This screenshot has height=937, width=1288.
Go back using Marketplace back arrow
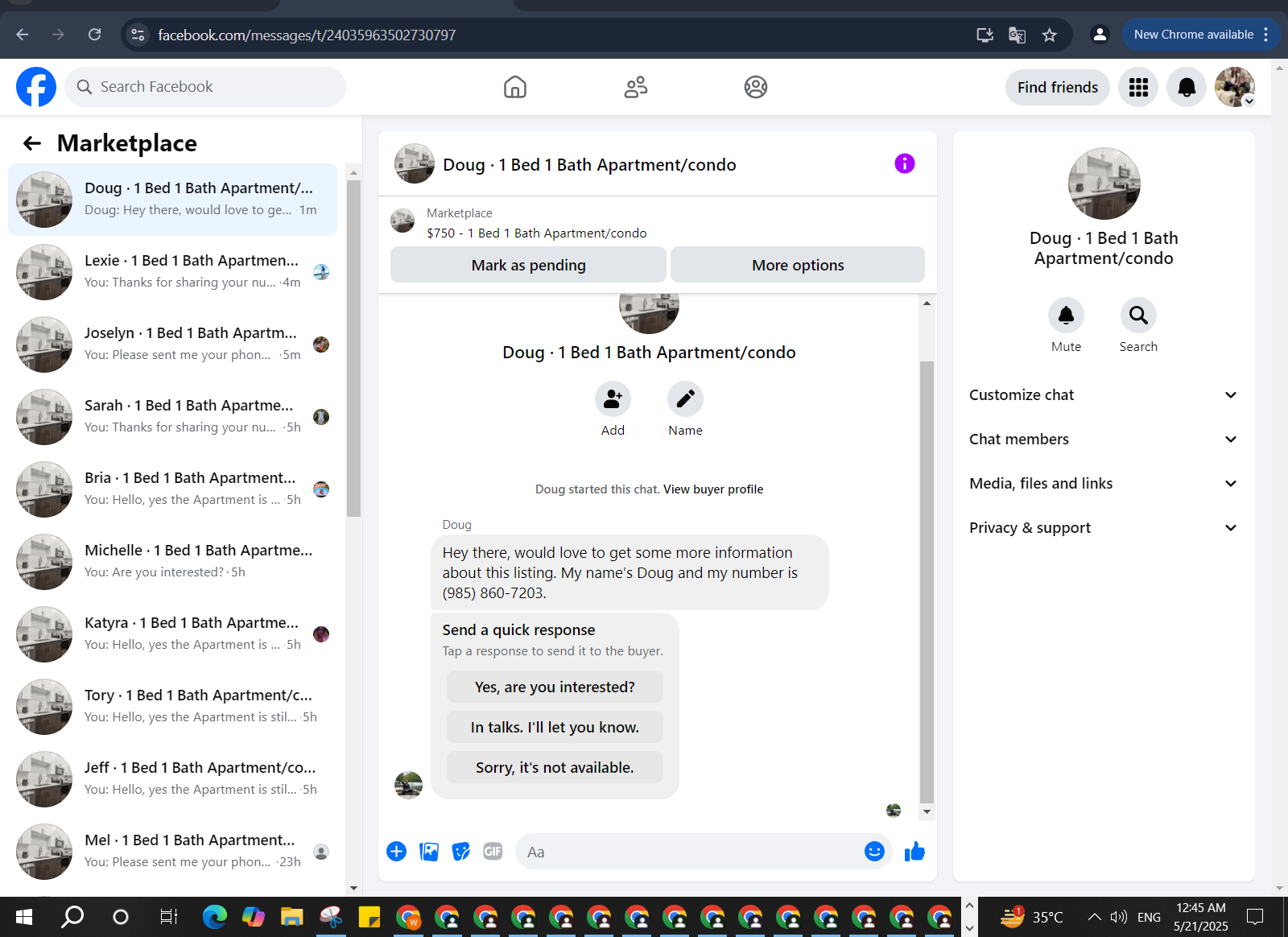point(32,143)
